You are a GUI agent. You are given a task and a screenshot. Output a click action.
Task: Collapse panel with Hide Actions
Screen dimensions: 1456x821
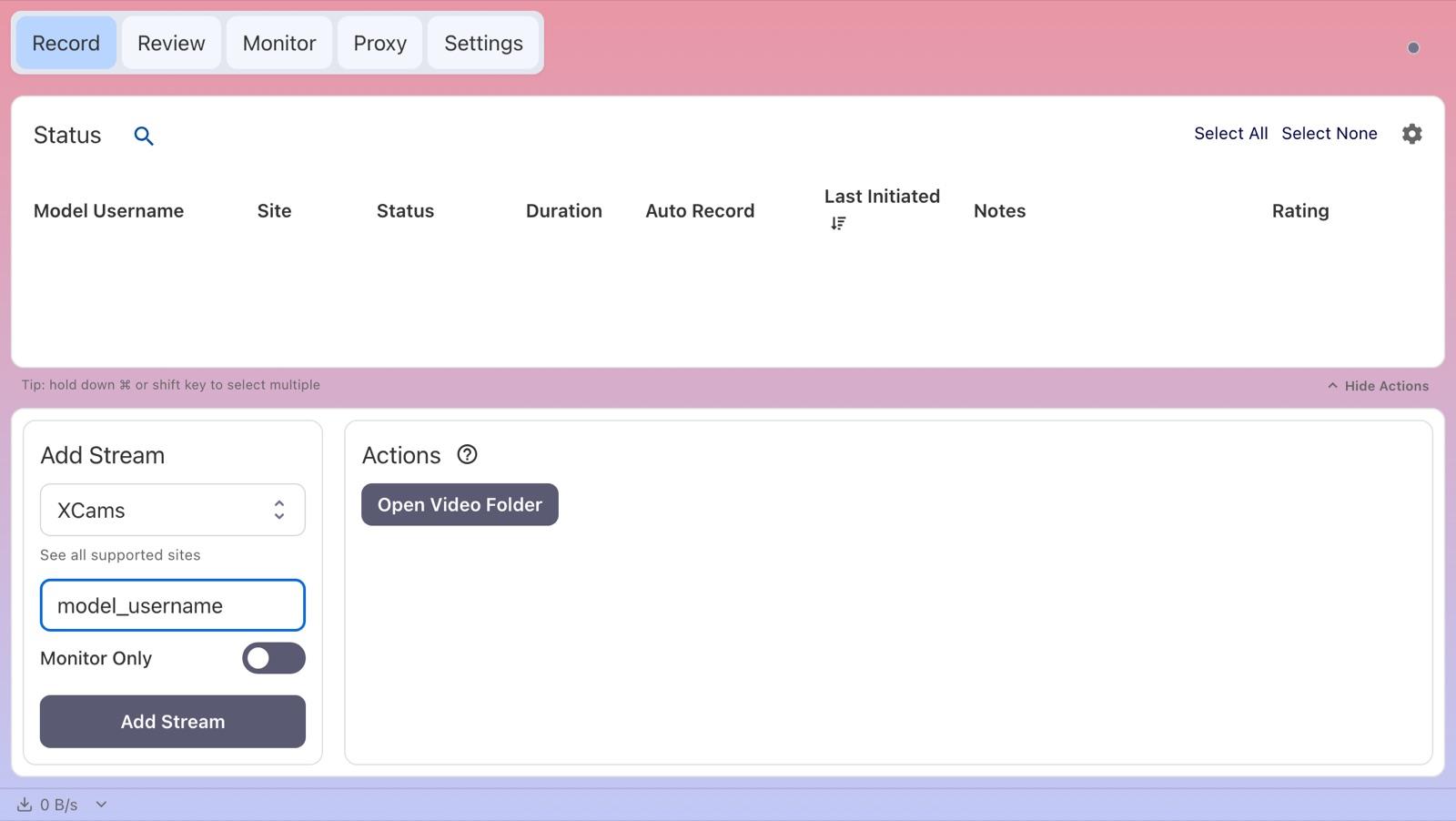coord(1378,386)
